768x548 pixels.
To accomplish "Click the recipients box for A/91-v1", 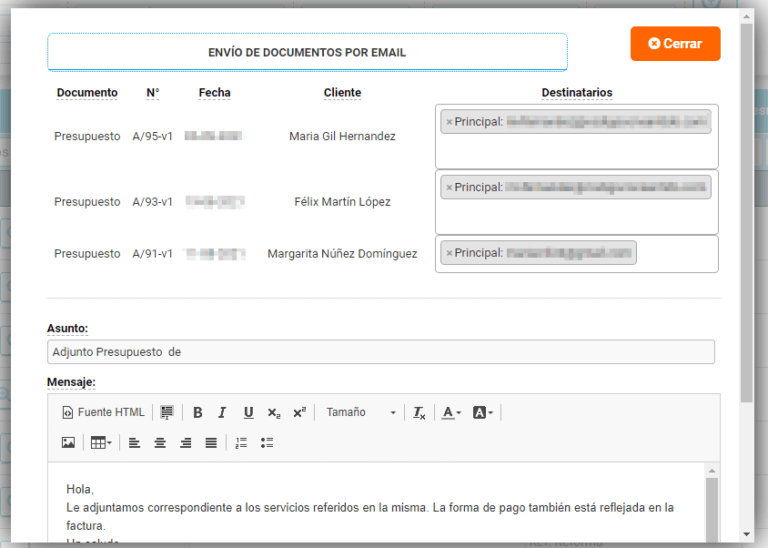I will (x=576, y=254).
